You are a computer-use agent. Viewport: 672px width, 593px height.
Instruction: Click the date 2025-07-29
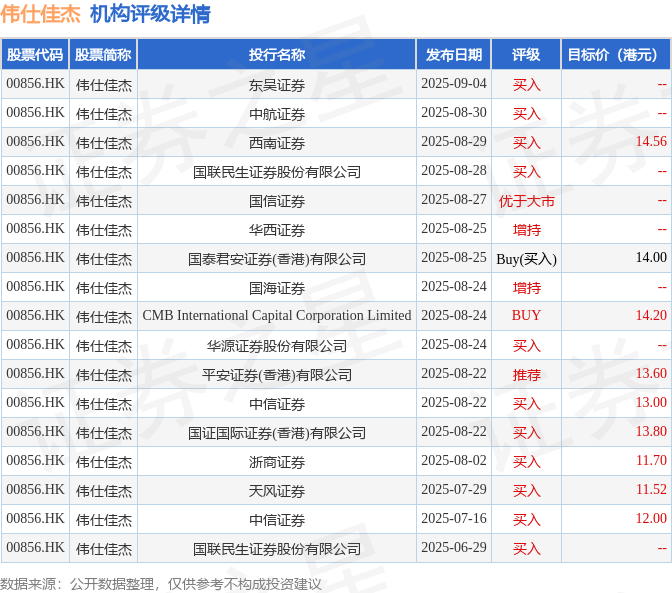pyautogui.click(x=454, y=489)
